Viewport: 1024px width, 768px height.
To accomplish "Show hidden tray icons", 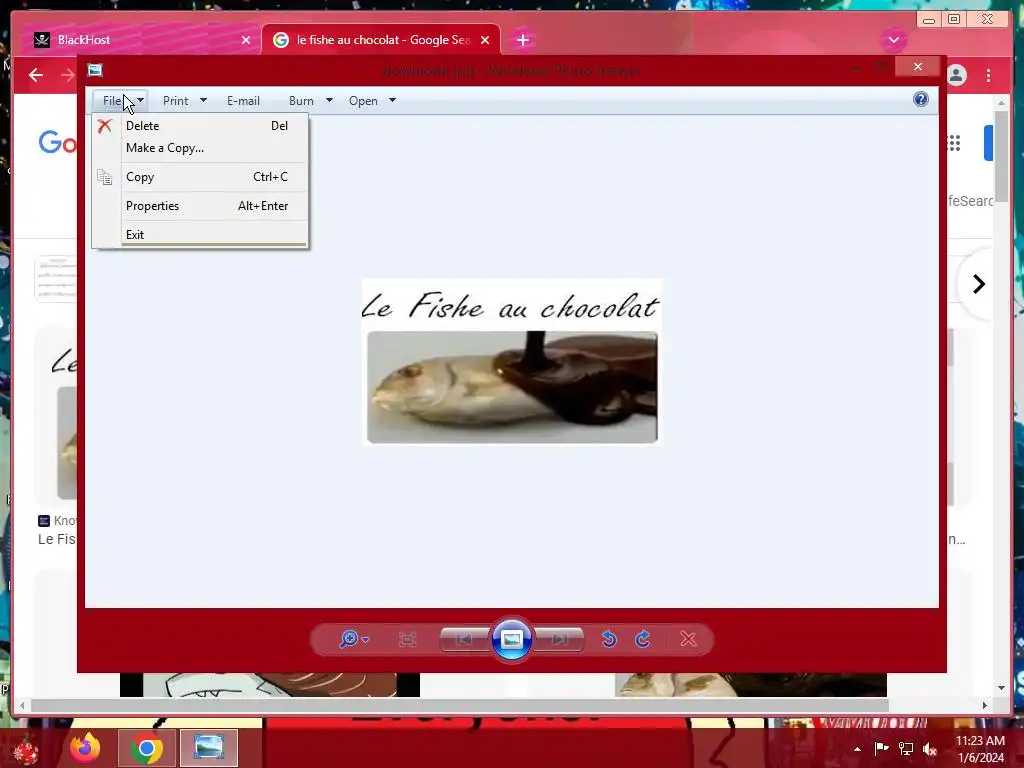I will [857, 749].
